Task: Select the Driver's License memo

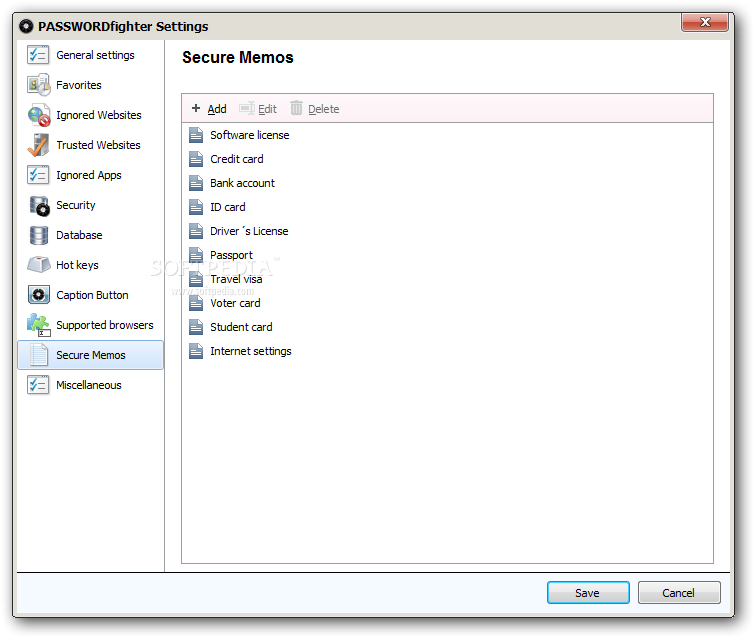Action: (249, 232)
